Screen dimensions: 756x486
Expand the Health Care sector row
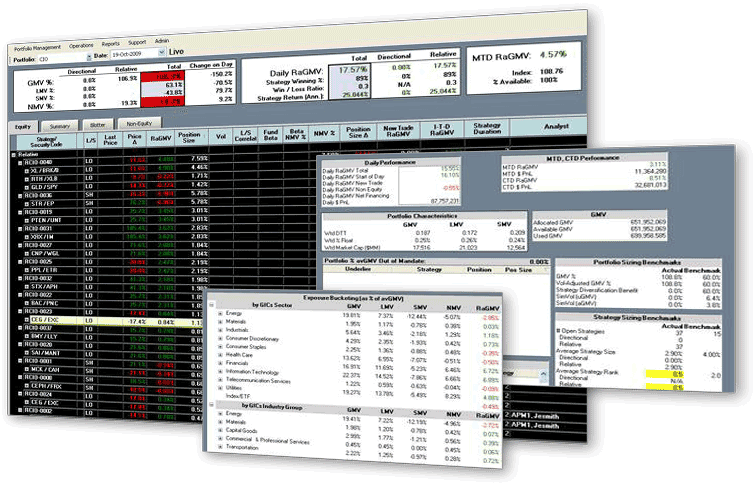[x=221, y=355]
